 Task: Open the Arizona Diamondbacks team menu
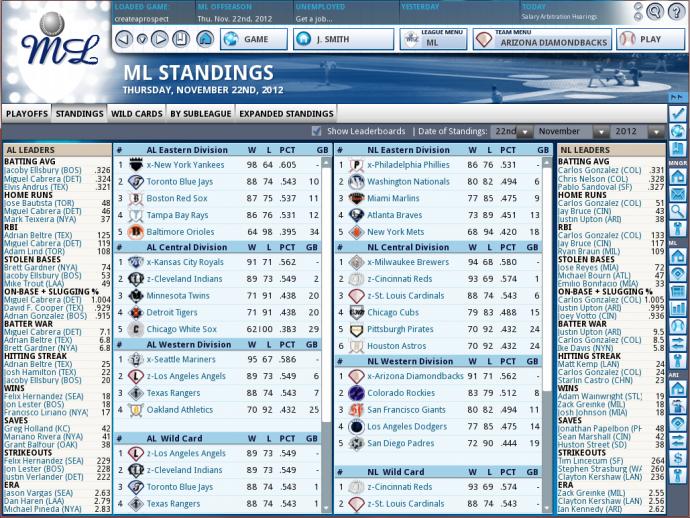point(542,39)
